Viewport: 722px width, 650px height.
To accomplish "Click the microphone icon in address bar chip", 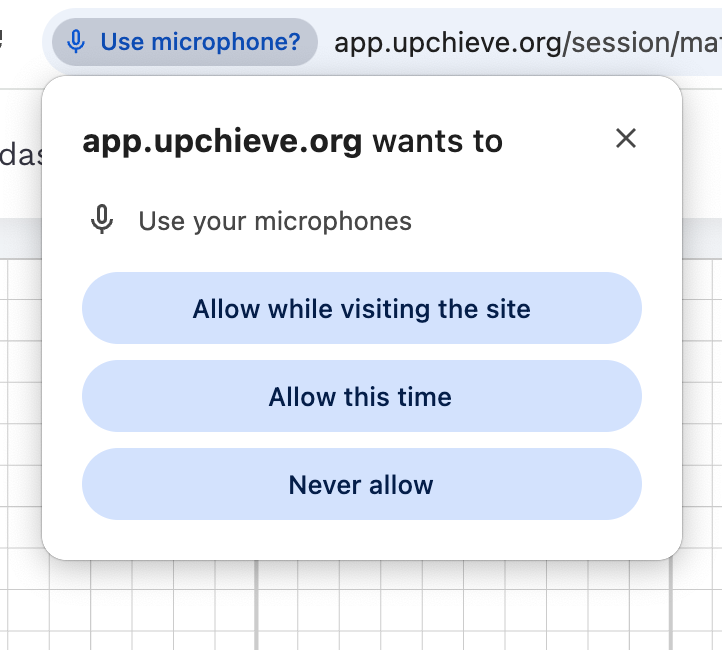I will pyautogui.click(x=75, y=42).
